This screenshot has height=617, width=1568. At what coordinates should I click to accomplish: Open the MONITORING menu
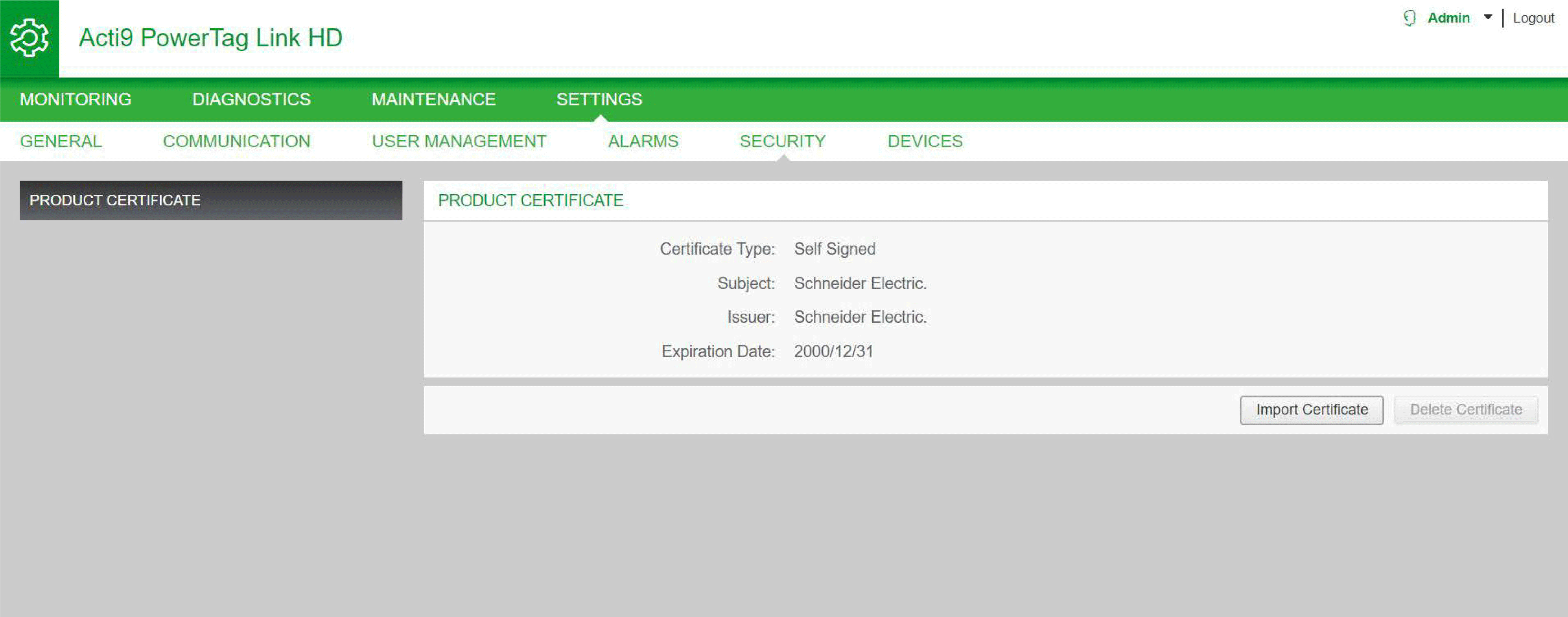pyautogui.click(x=76, y=99)
